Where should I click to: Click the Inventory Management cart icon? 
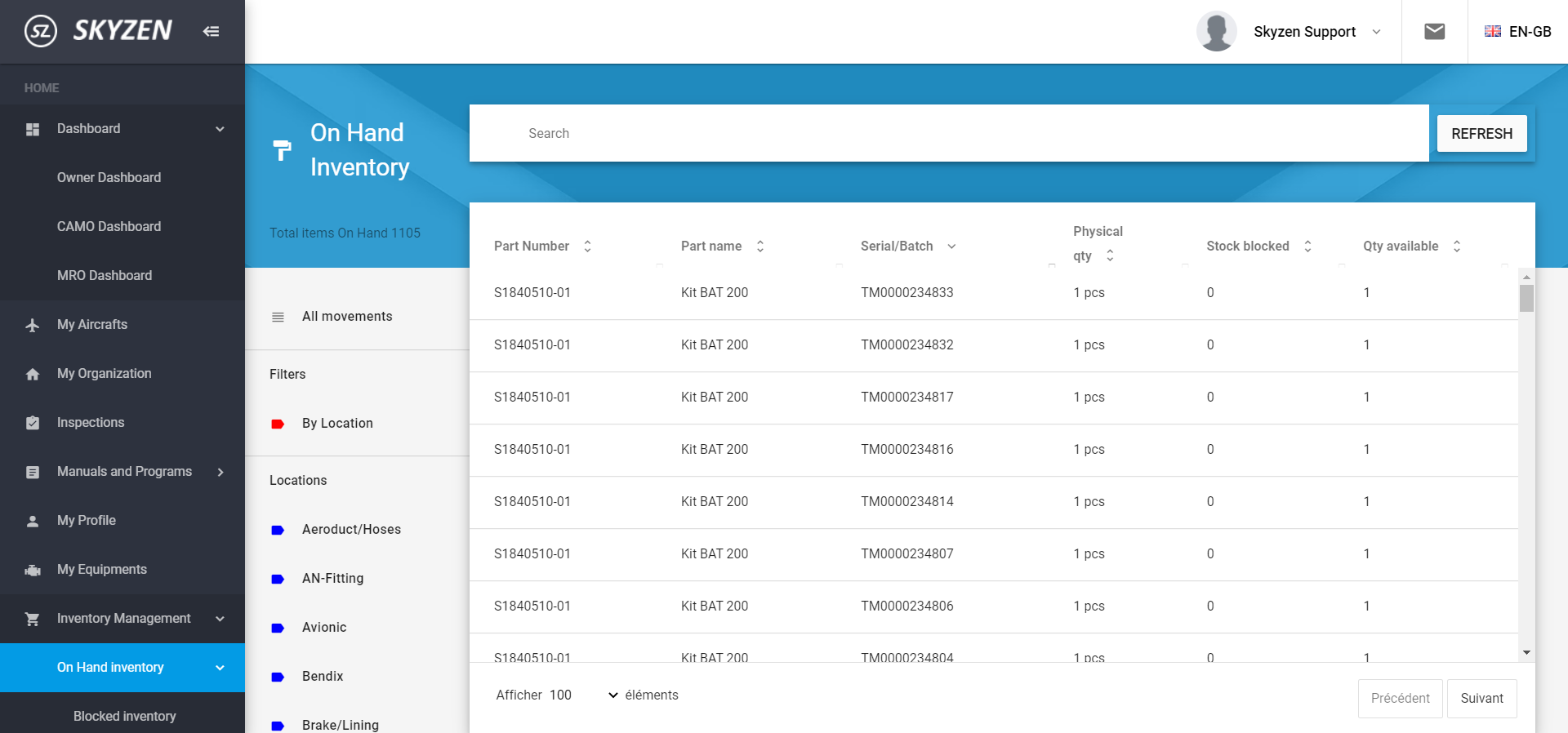tap(33, 619)
